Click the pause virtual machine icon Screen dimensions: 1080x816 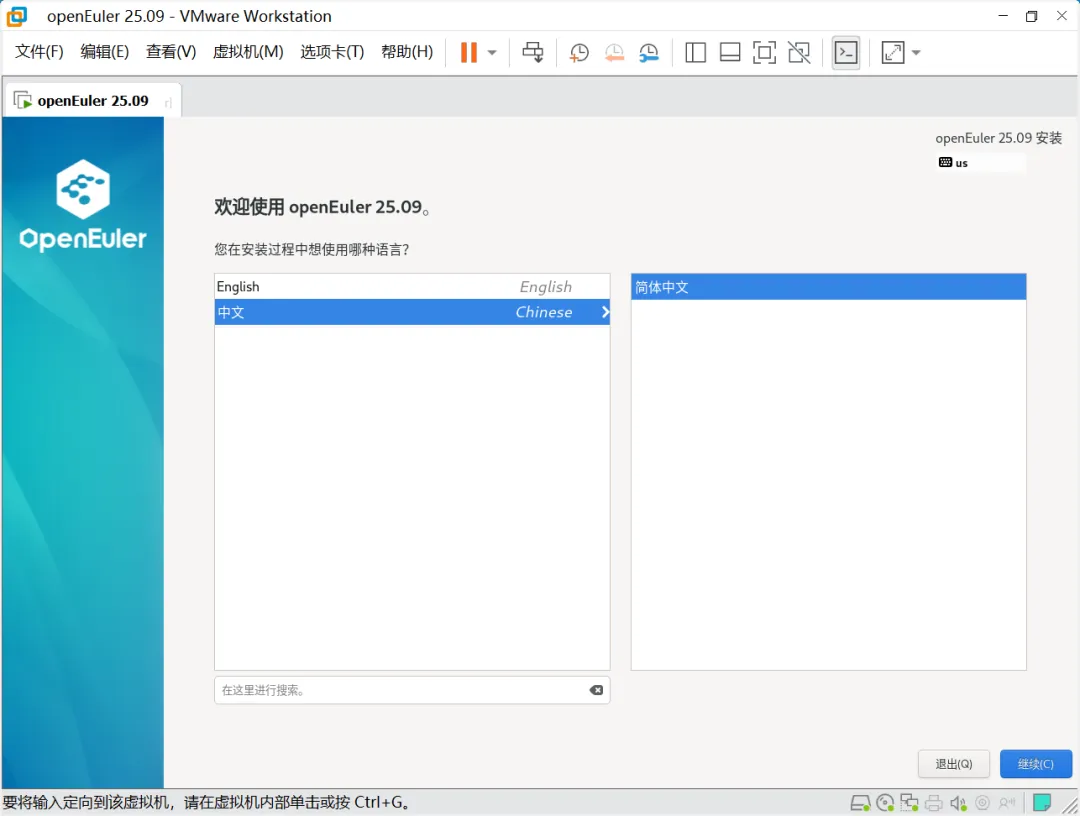[x=468, y=52]
